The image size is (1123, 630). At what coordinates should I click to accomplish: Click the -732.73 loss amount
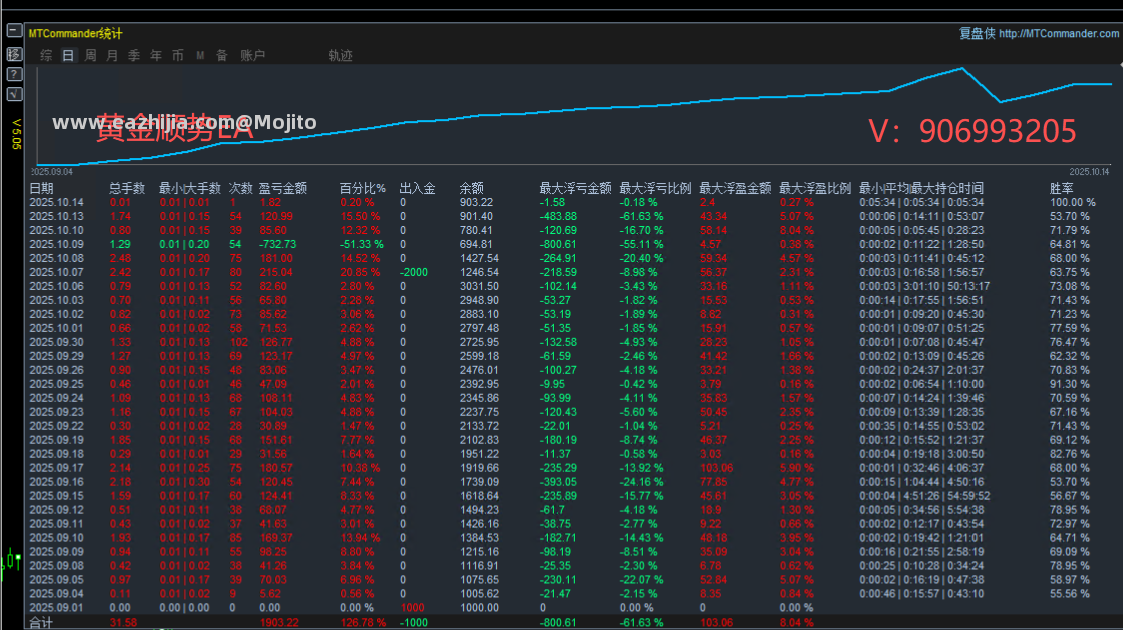click(277, 244)
